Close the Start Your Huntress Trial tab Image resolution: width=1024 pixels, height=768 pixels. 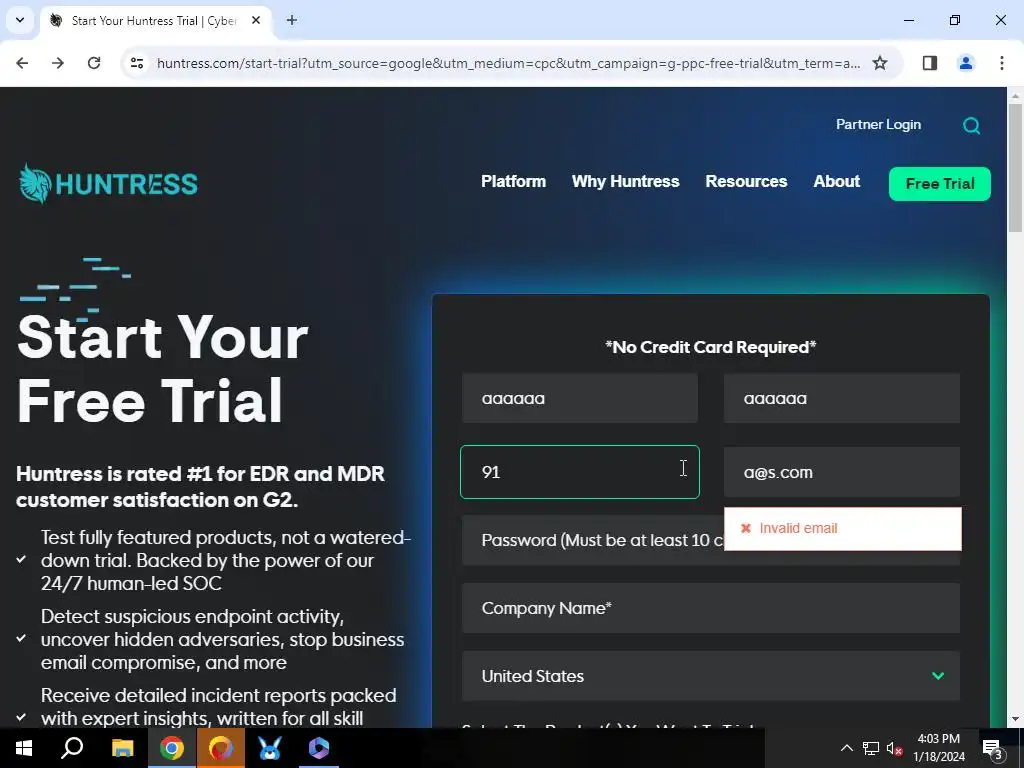pyautogui.click(x=256, y=20)
